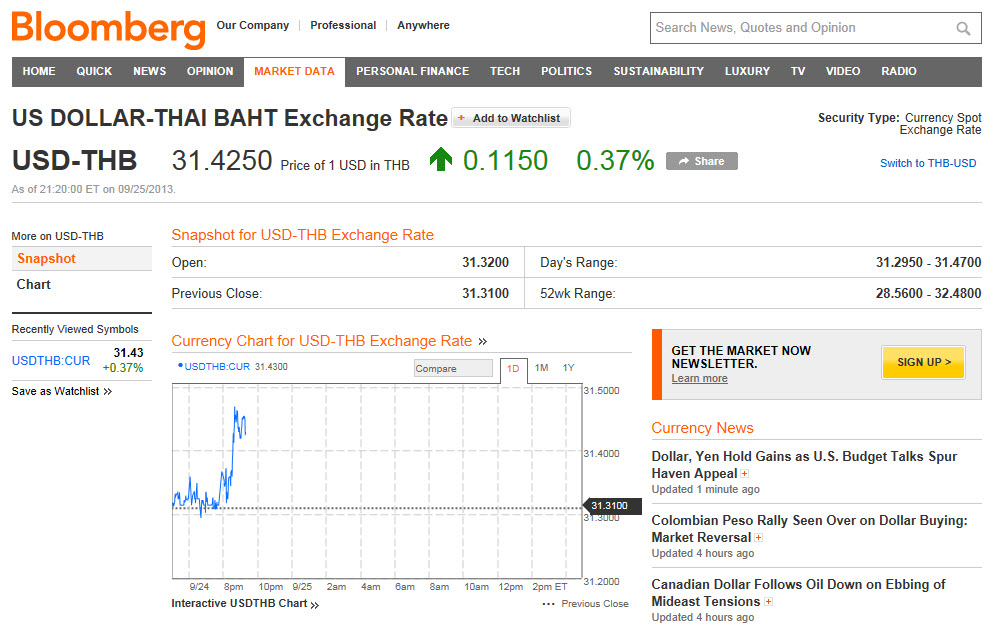Viewport: 1002px width, 627px height.
Task: Click the price chart plot area
Action: (377, 481)
